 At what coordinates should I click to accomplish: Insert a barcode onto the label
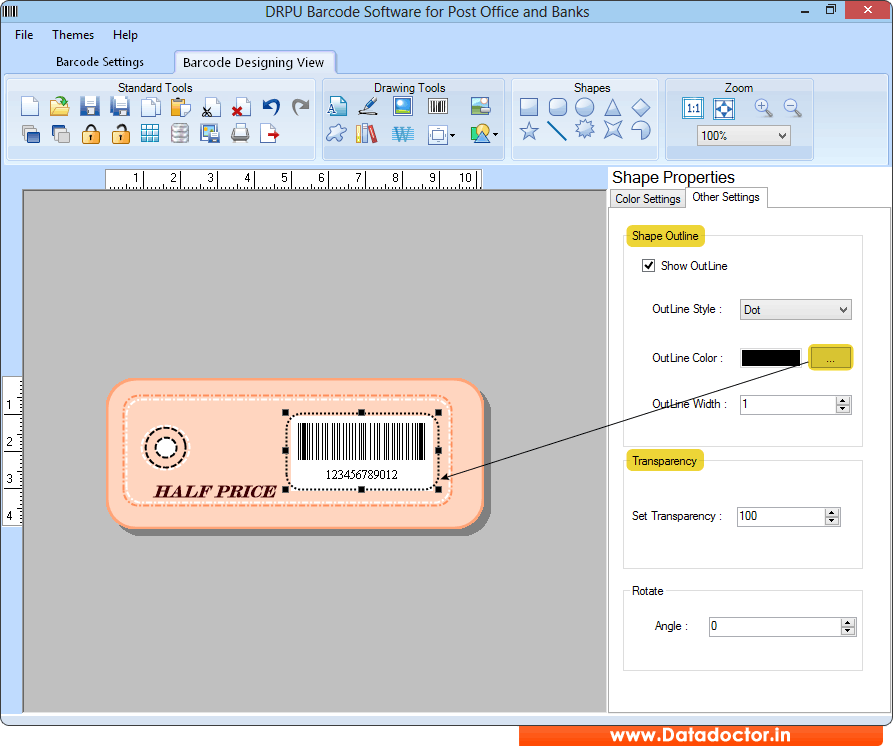(438, 106)
